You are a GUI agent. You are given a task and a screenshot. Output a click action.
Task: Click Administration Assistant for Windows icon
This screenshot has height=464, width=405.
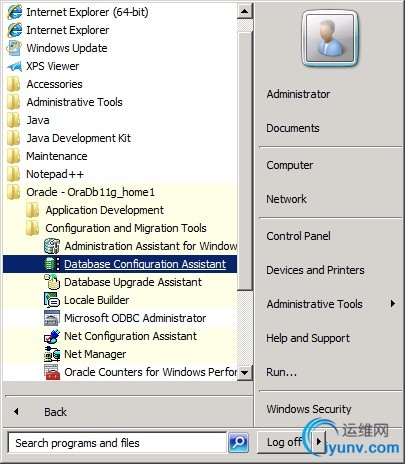(52, 246)
